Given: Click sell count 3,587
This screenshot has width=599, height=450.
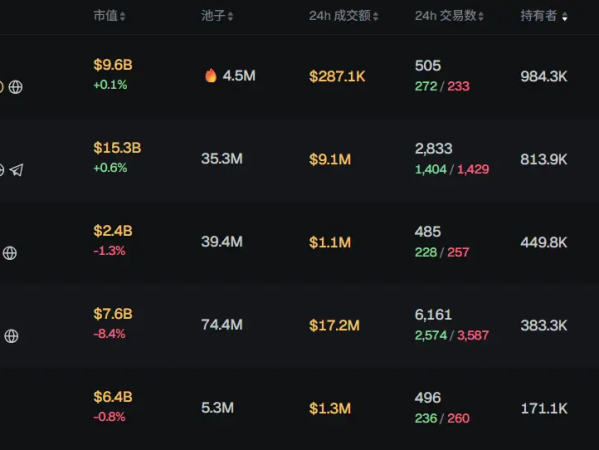Looking at the screenshot, I should 473,335.
